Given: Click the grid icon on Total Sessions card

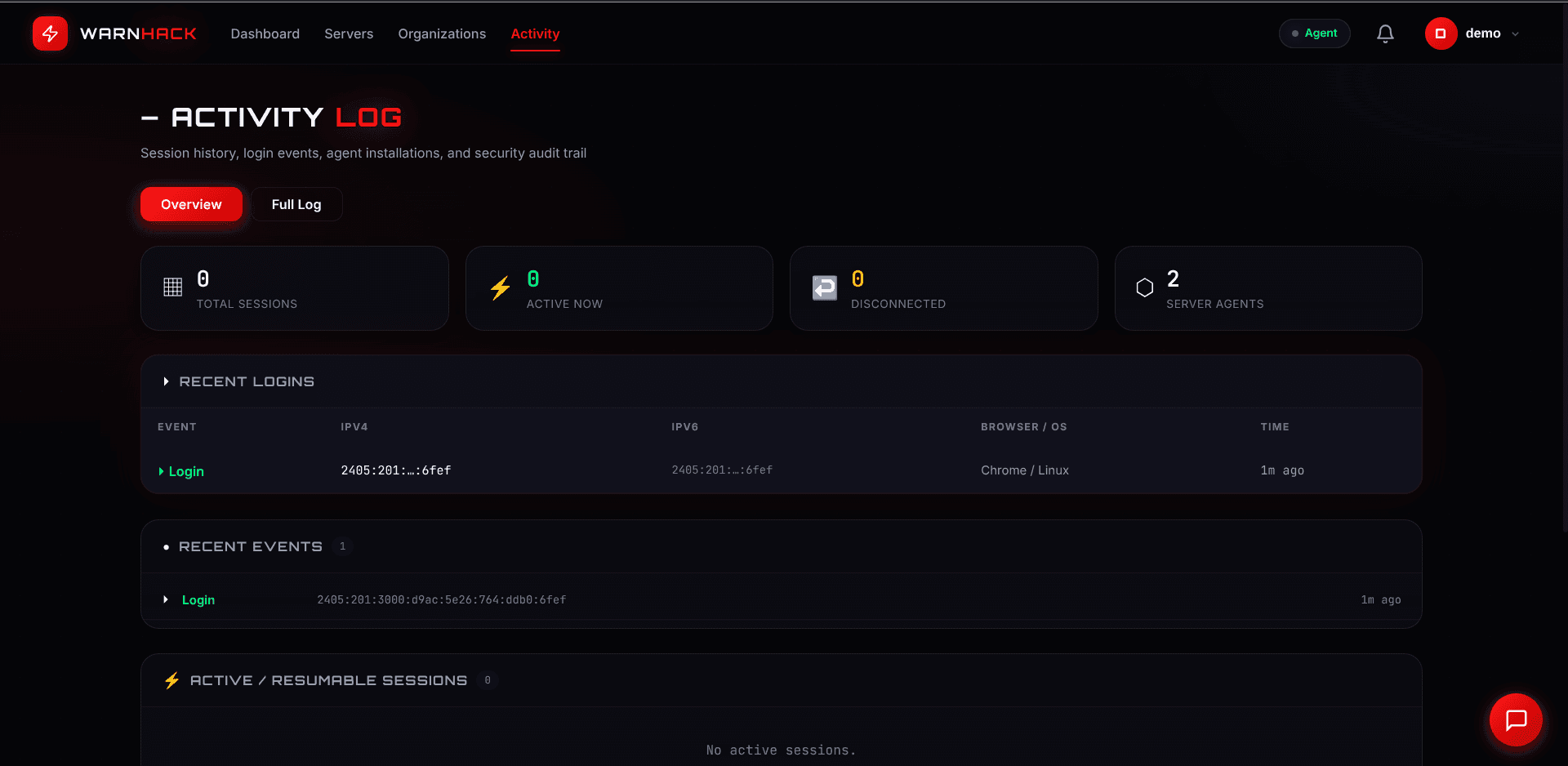Looking at the screenshot, I should [x=172, y=287].
